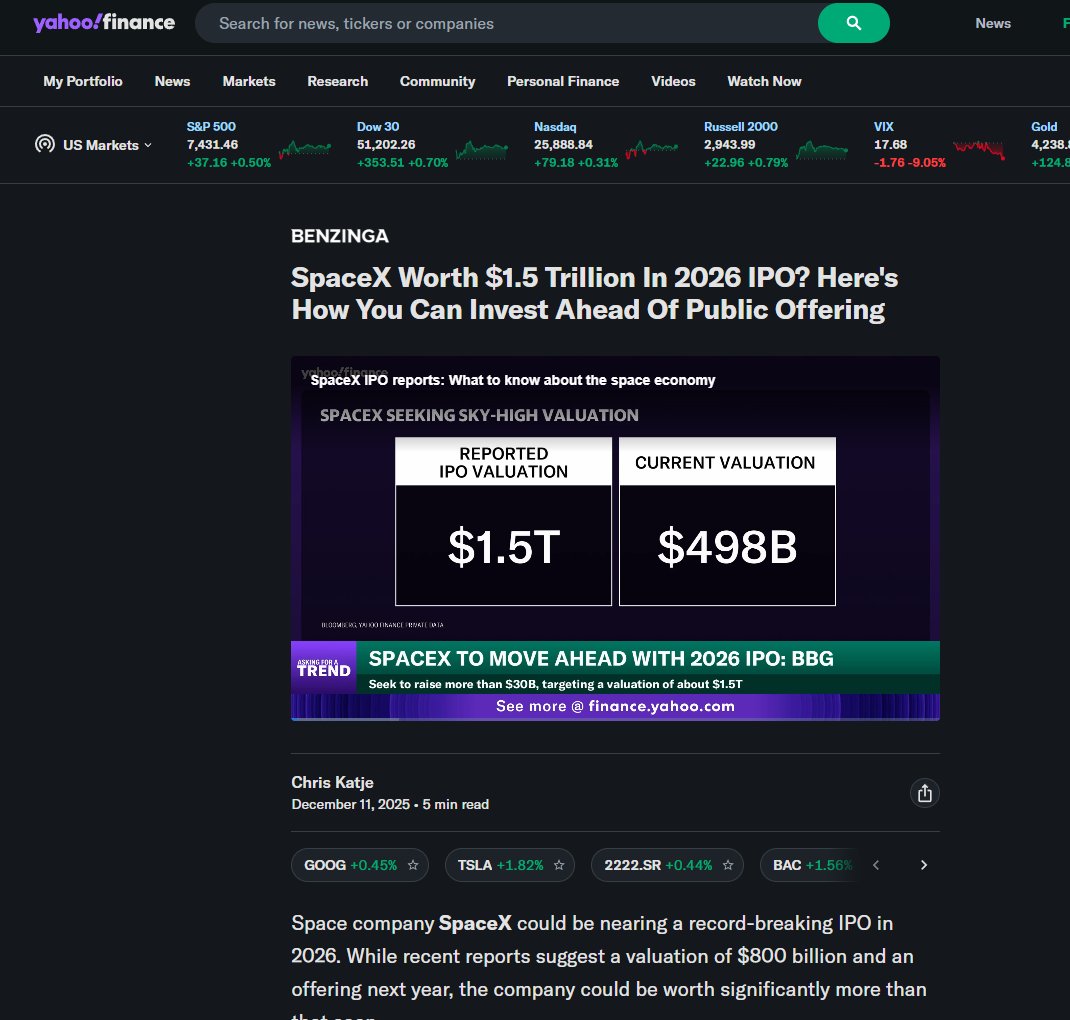Open the Community navigation item
Screen dimensions: 1070x1020
point(437,81)
